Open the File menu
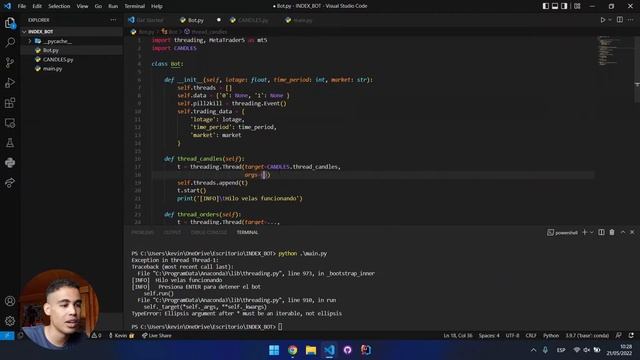The width and height of the screenshot is (640, 360). (x=22, y=6)
